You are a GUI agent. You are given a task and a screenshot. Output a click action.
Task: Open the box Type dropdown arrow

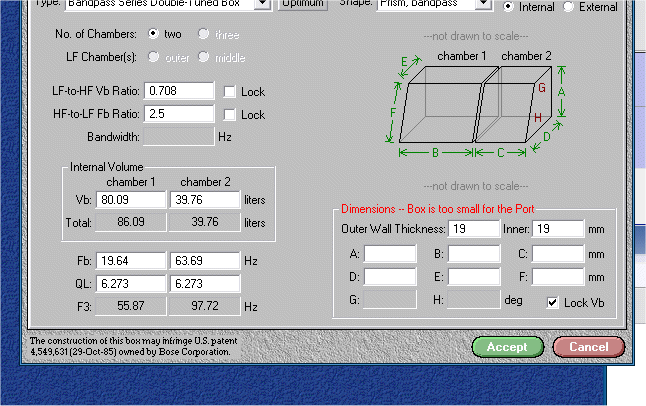pyautogui.click(x=262, y=4)
